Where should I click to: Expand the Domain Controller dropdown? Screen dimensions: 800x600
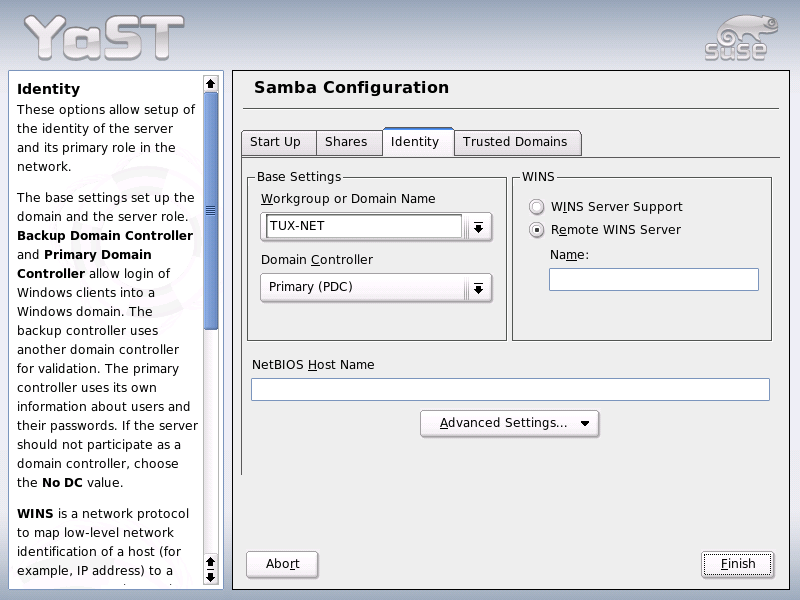[x=376, y=288]
